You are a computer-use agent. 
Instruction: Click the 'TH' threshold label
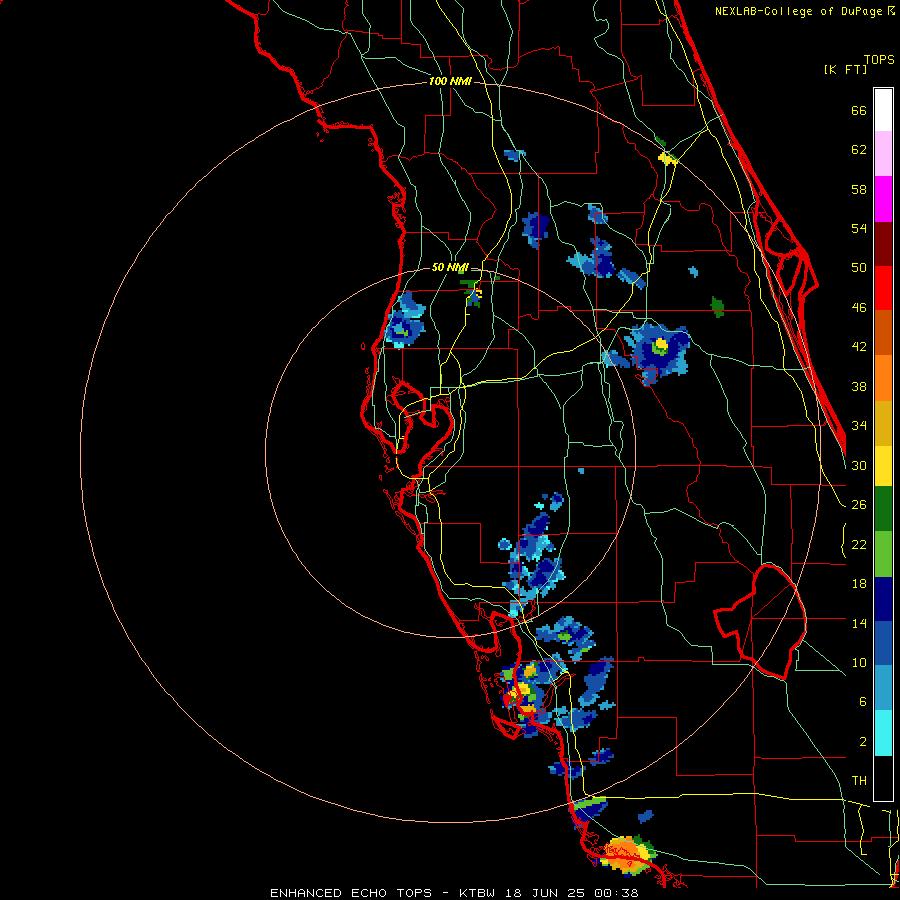(x=859, y=781)
